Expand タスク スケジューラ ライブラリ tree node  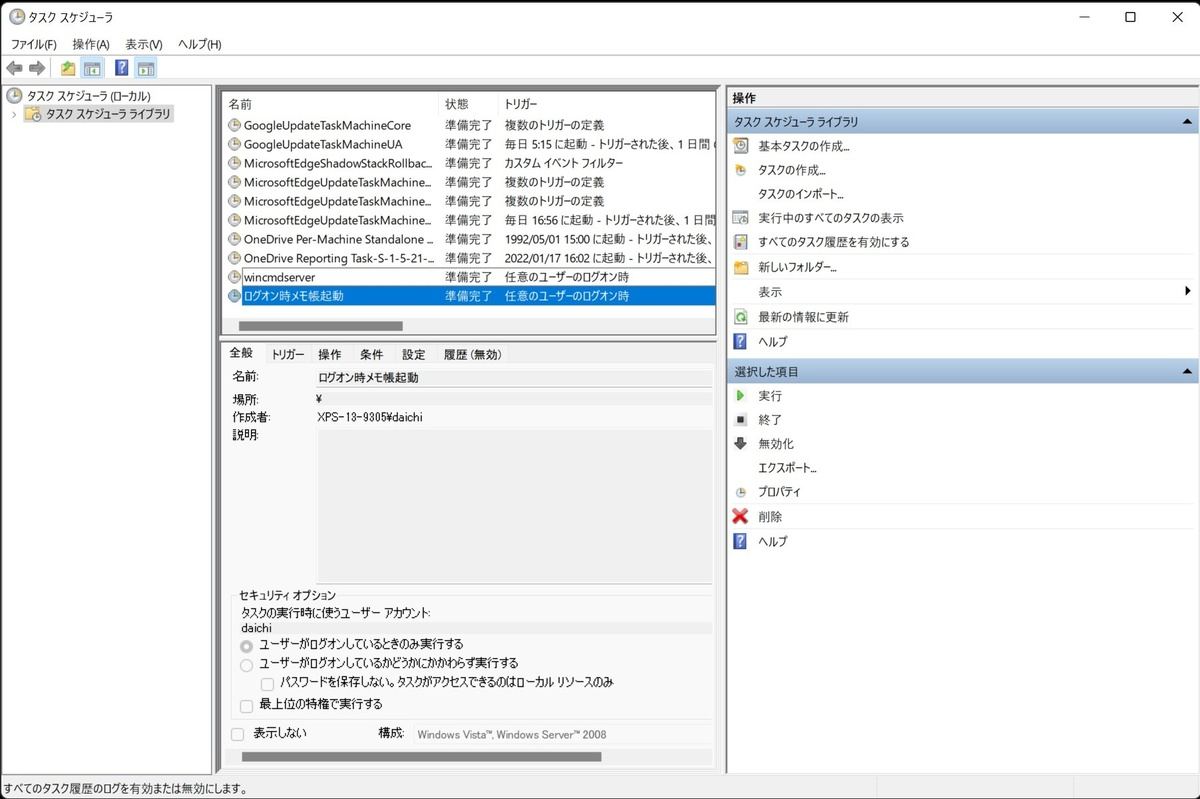(x=14, y=115)
